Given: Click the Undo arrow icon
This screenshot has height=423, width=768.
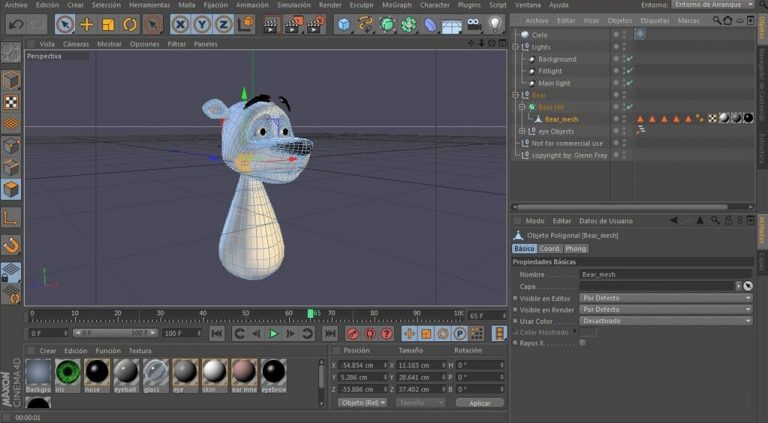Looking at the screenshot, I should point(16,24).
